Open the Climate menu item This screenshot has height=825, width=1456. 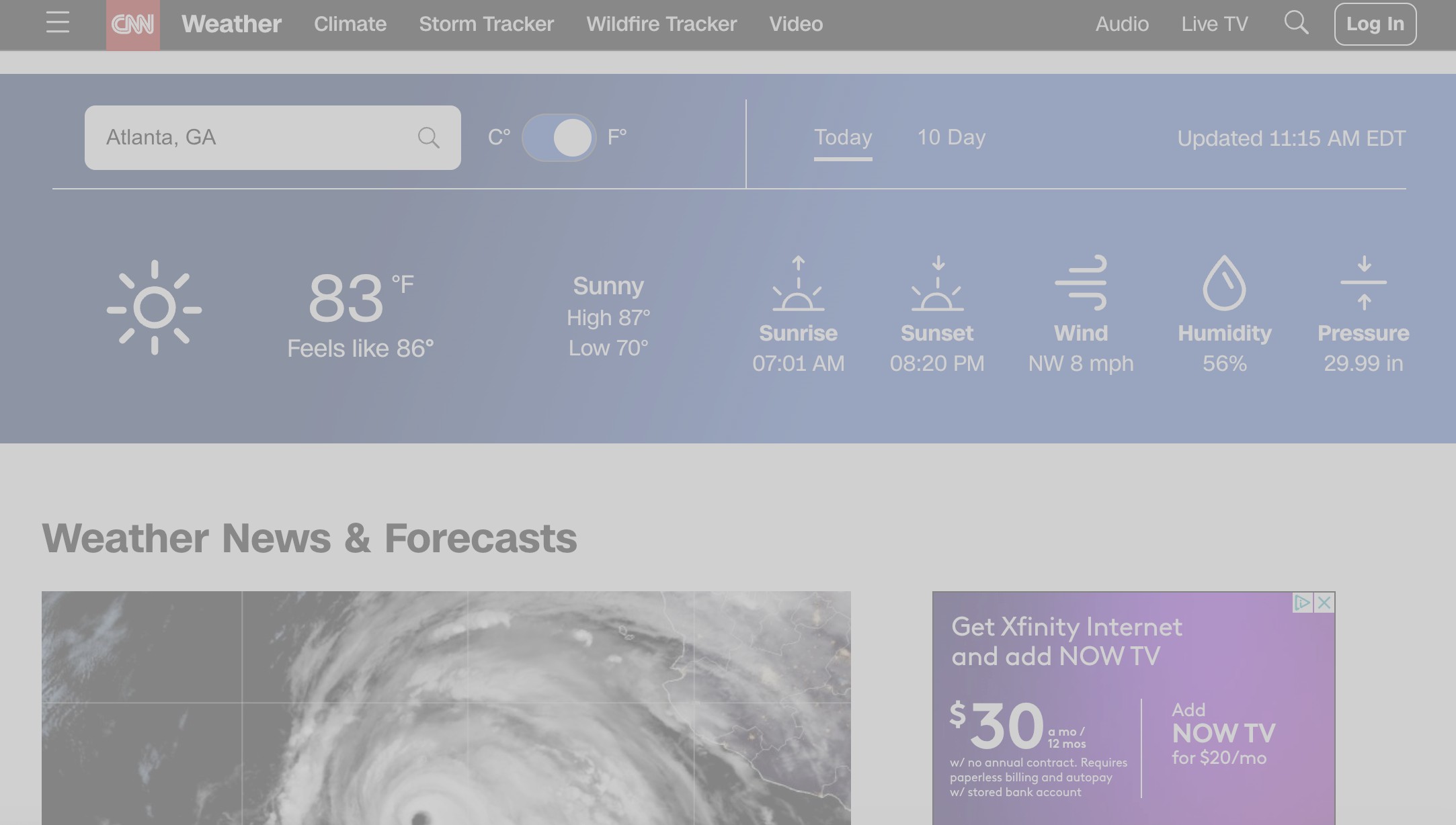[x=350, y=24]
